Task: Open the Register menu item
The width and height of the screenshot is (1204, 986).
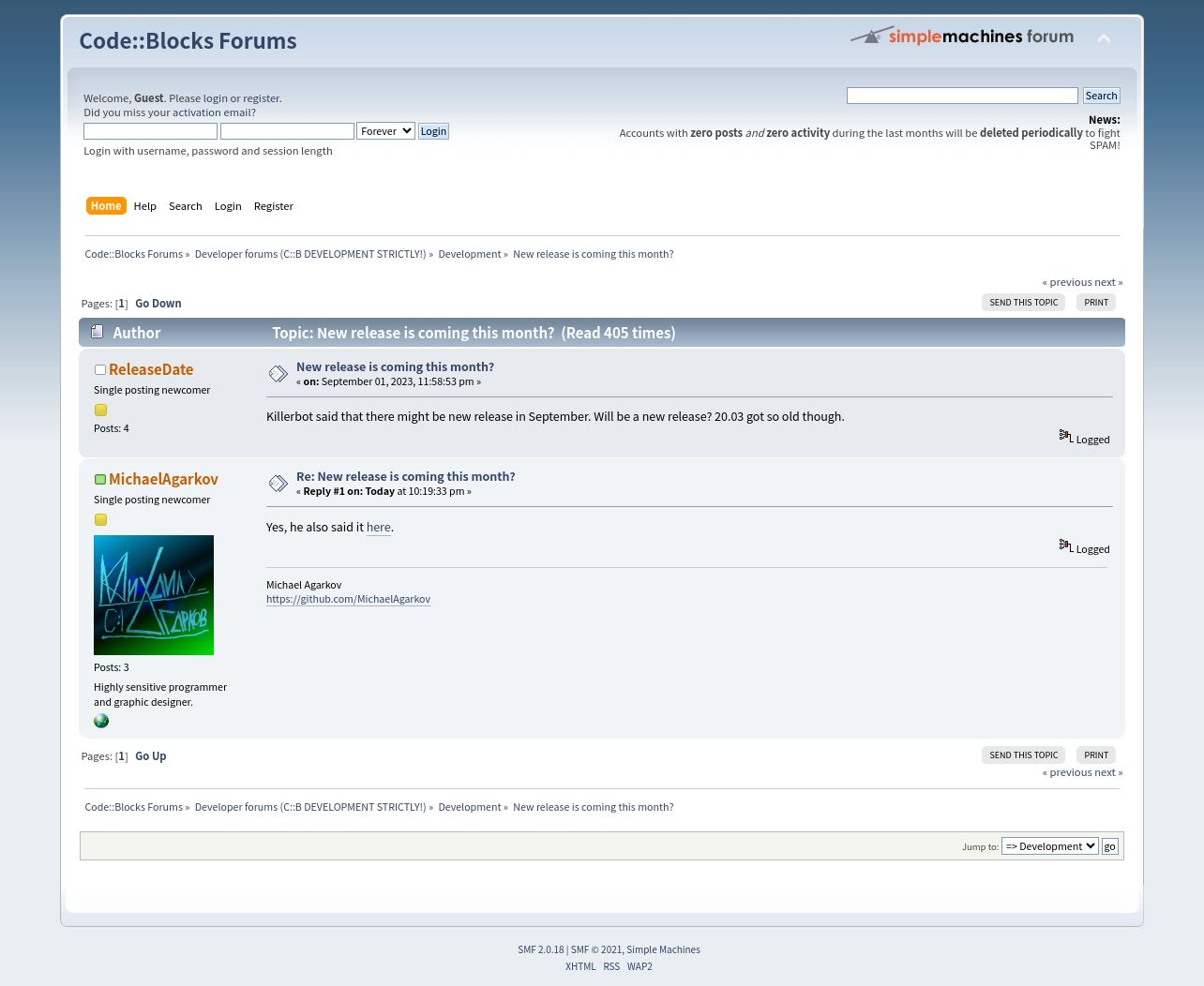Action: tap(274, 206)
